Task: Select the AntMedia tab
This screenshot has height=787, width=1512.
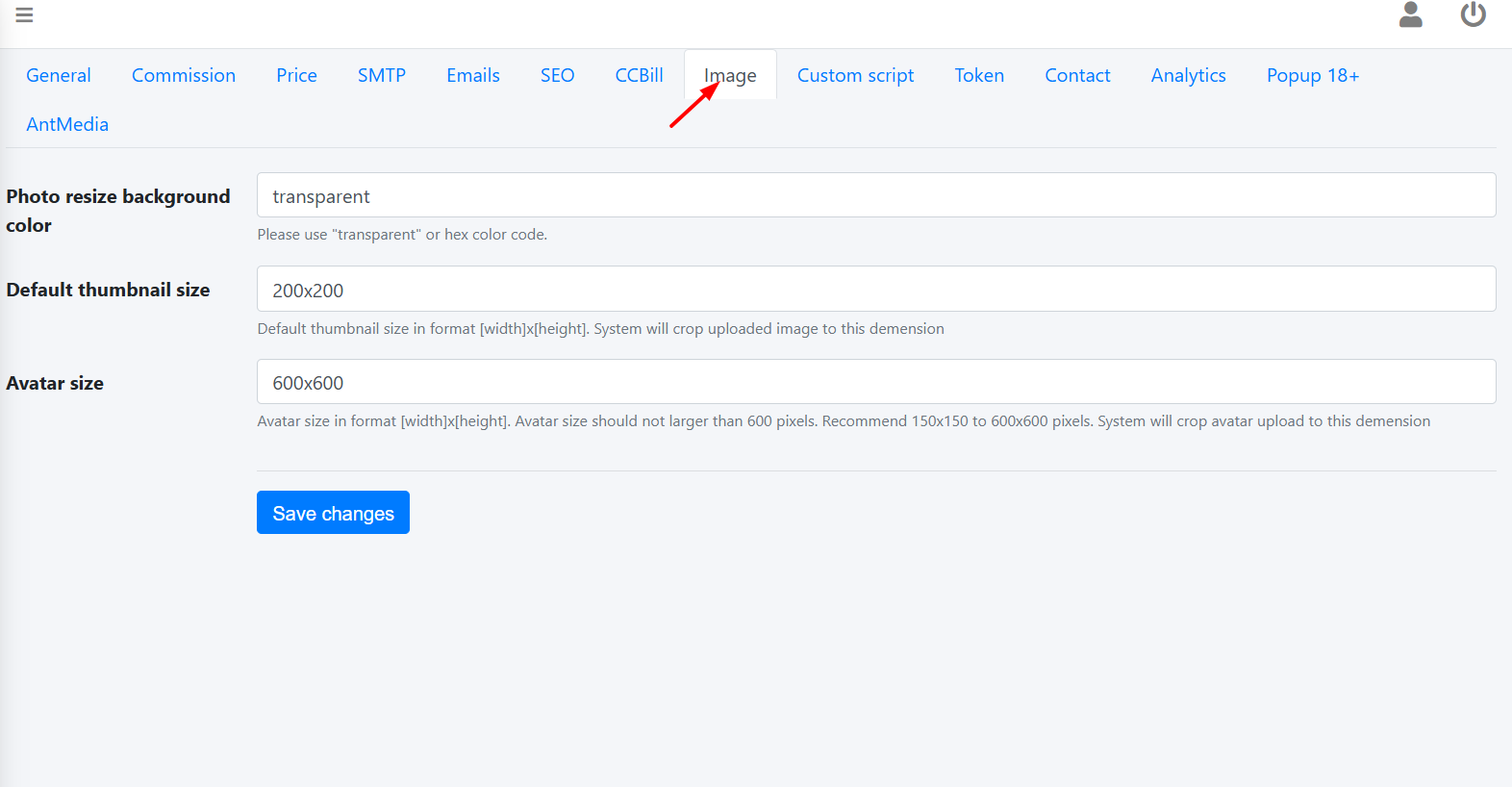Action: 67,124
